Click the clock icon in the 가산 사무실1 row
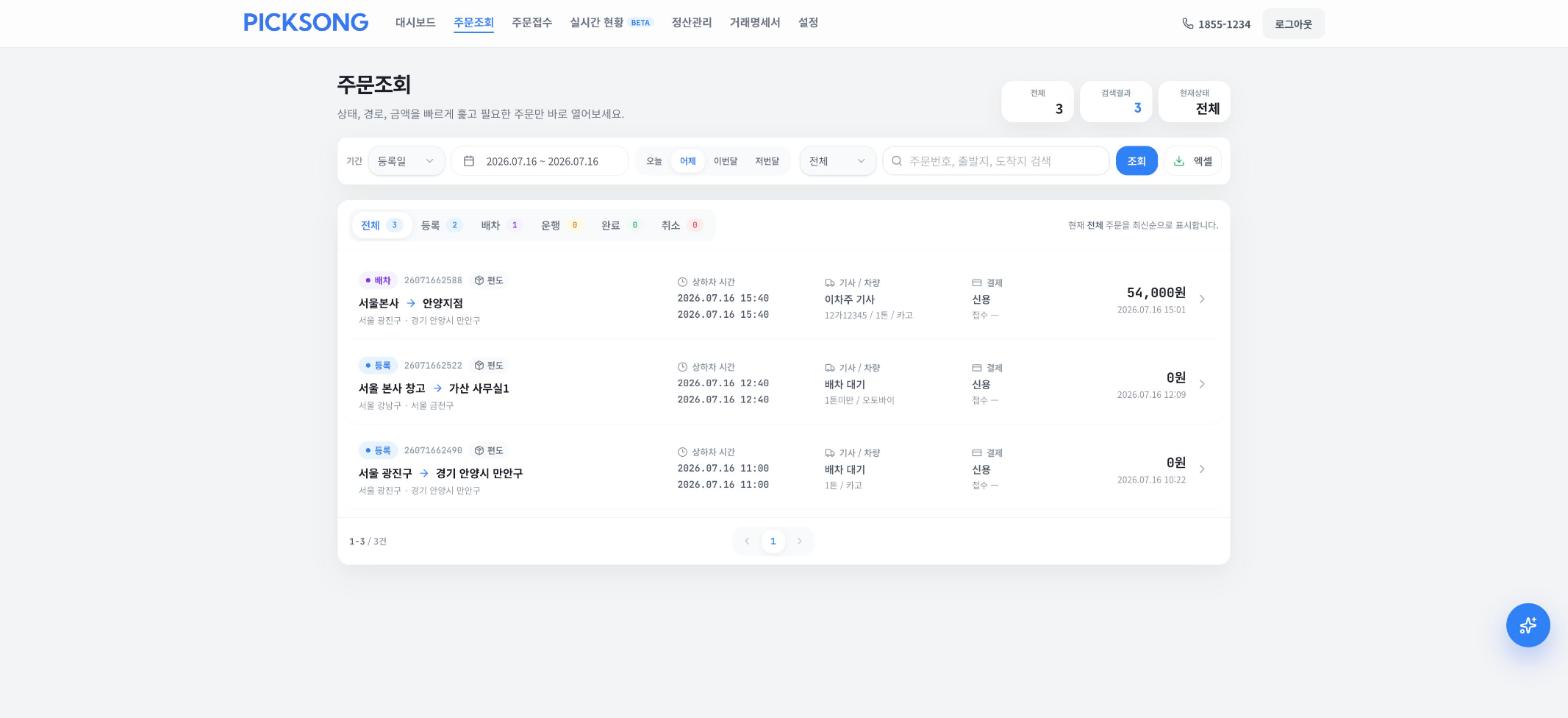The height and width of the screenshot is (718, 1568). tap(683, 368)
